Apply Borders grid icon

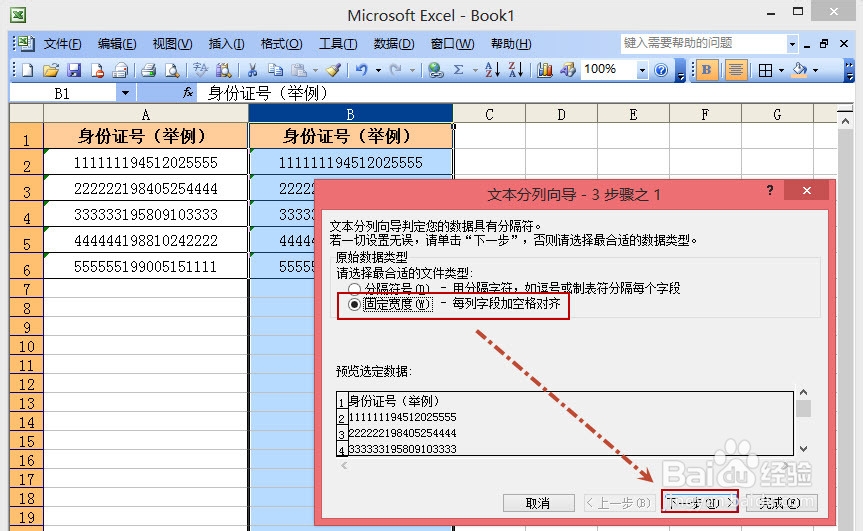click(x=765, y=70)
